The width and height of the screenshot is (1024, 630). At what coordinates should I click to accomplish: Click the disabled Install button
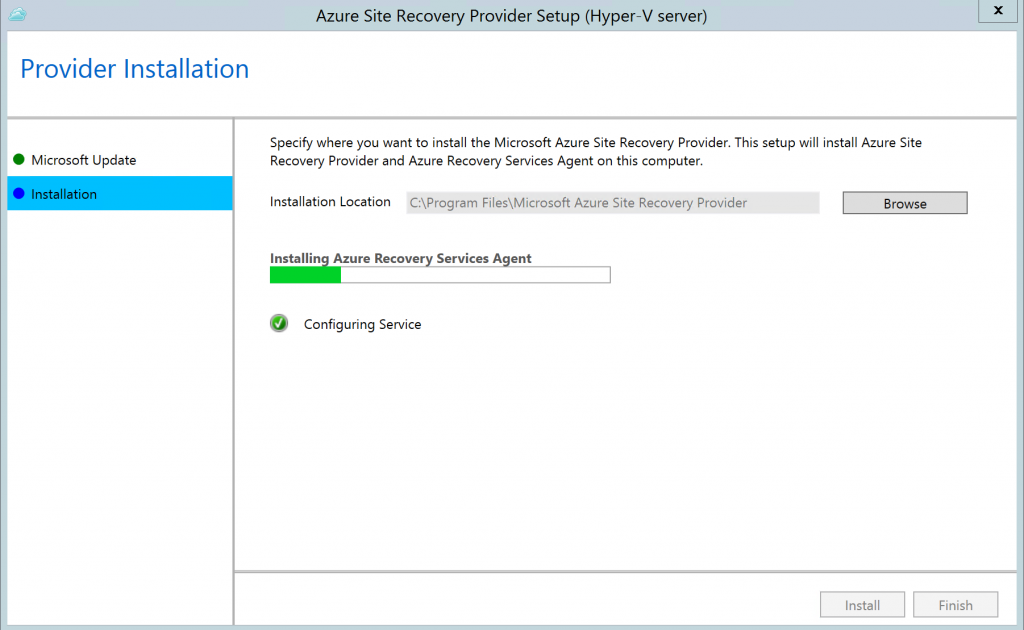point(862,605)
